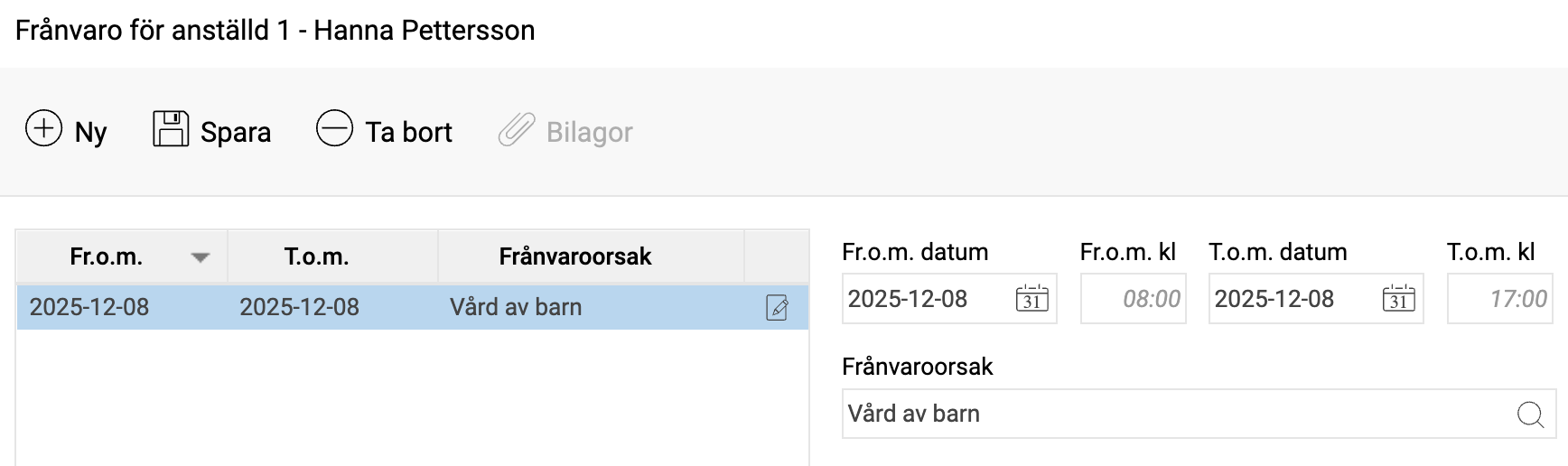Click the minus icon for Ta bort
Viewport: 1568px width, 466px height.
click(334, 128)
